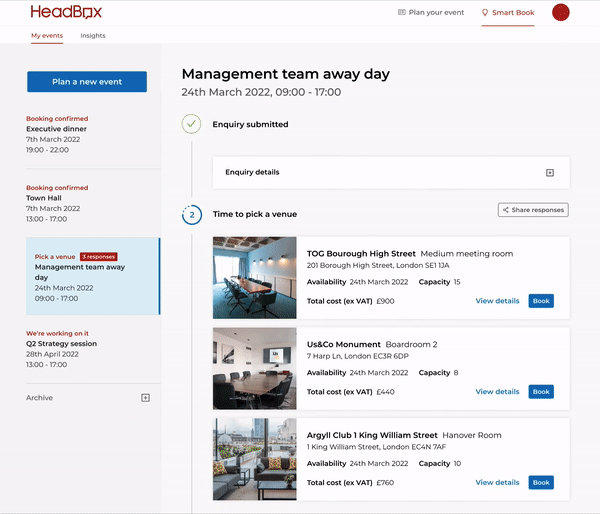Click We're working on it status
The image size is (600, 514).
[x=57, y=333]
